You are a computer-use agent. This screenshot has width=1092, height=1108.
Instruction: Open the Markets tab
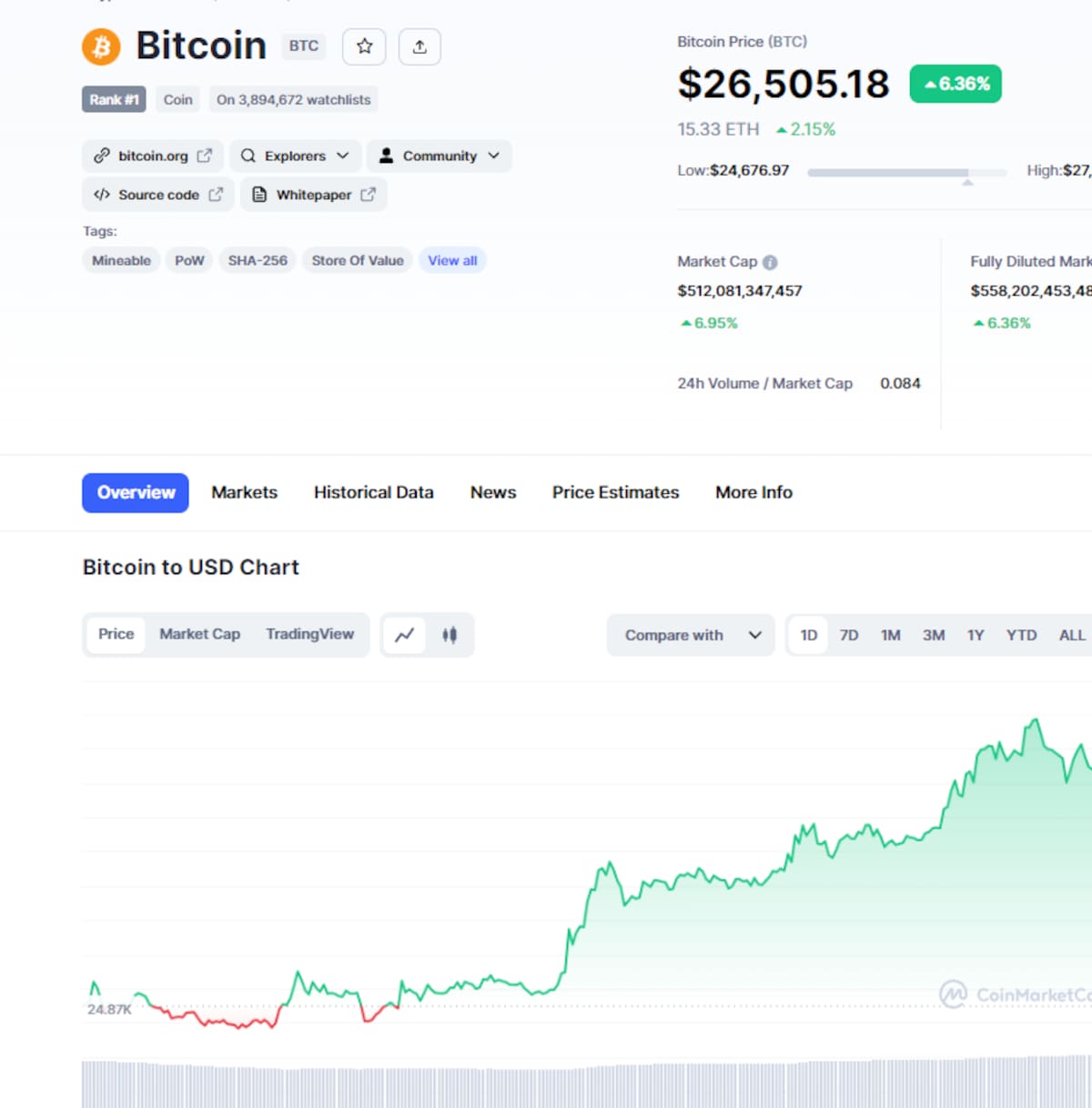tap(244, 492)
